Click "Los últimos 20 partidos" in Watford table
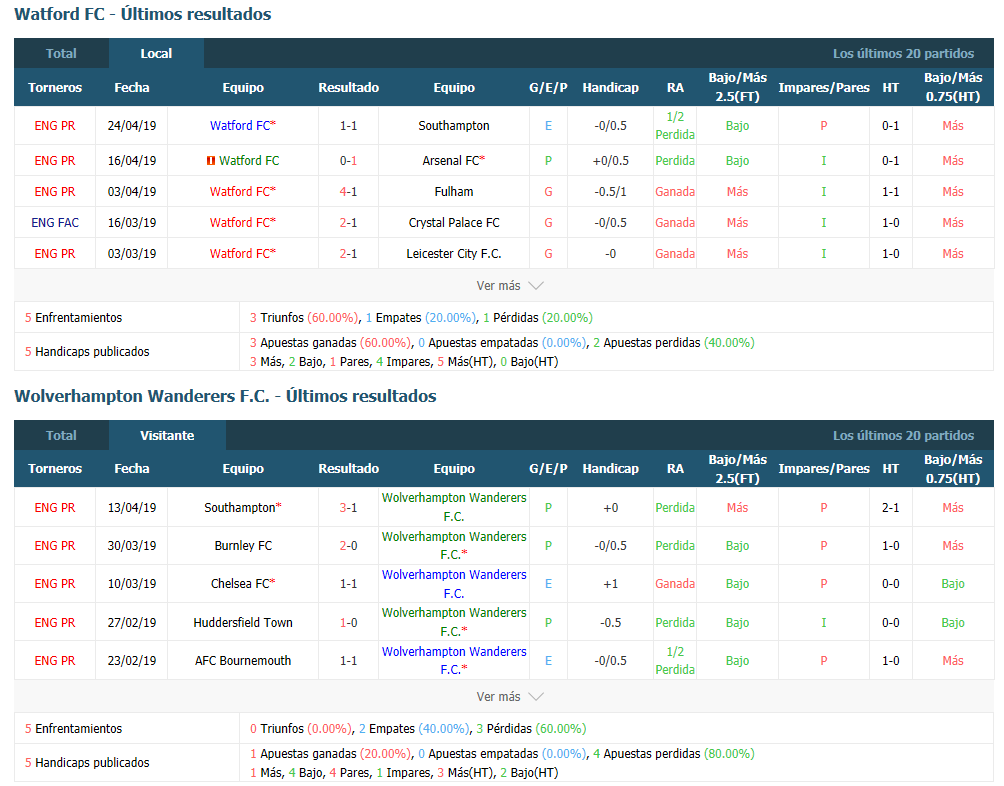Screen dimensions: 1004x786 [903, 54]
